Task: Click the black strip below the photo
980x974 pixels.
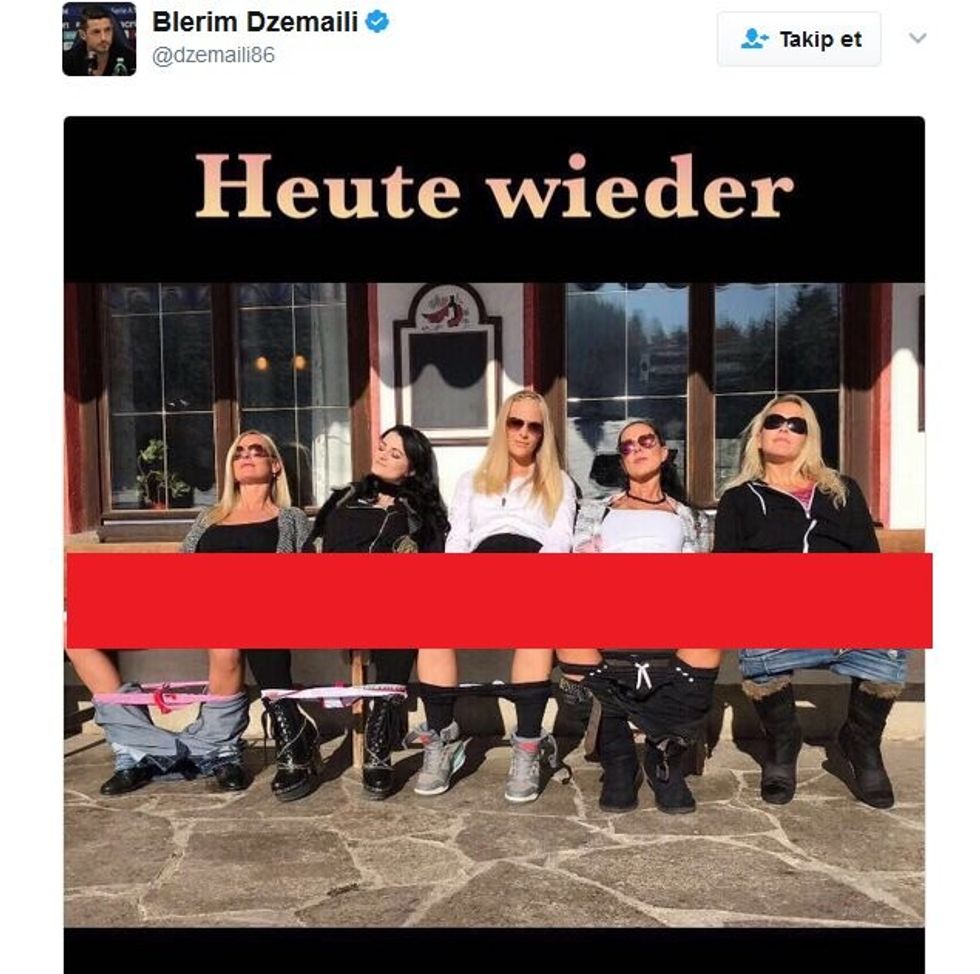Action: click(x=494, y=950)
